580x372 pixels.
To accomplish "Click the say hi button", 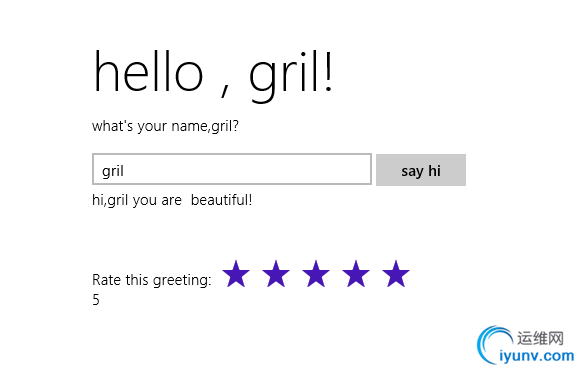I will tap(421, 170).
